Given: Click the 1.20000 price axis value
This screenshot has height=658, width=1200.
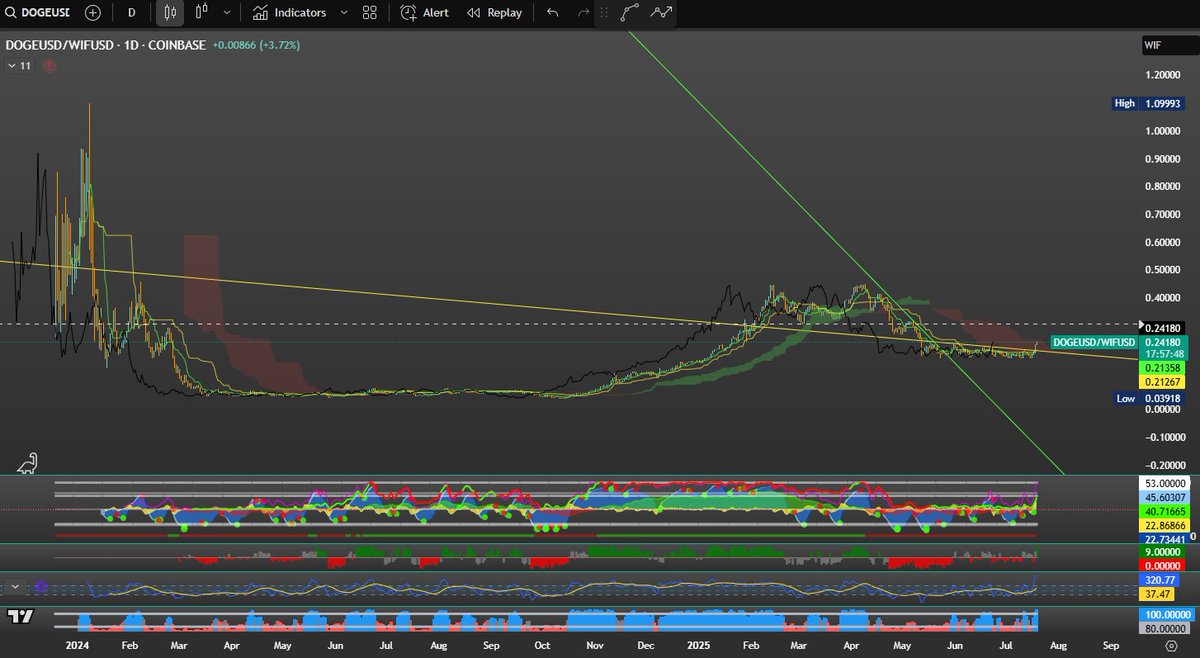Looking at the screenshot, I should click(x=1165, y=75).
